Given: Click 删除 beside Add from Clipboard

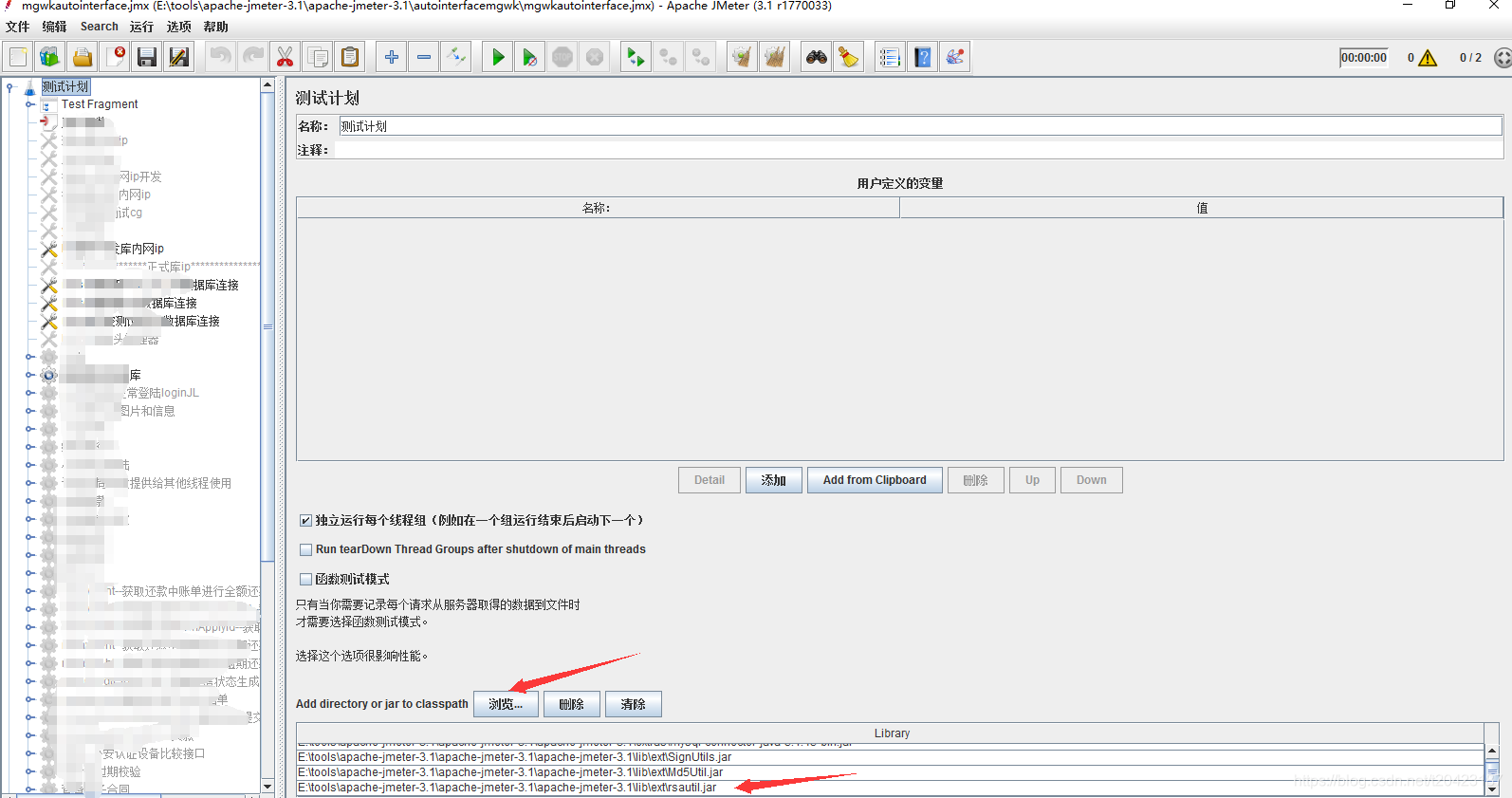Looking at the screenshot, I should point(975,480).
